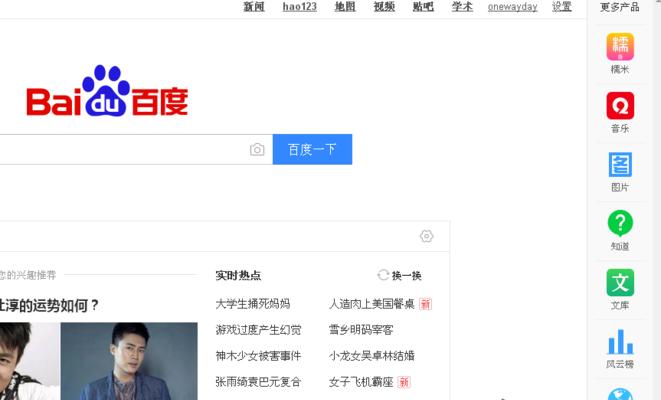
Task: Open the photo of man in blue jacket
Action: [129, 361]
